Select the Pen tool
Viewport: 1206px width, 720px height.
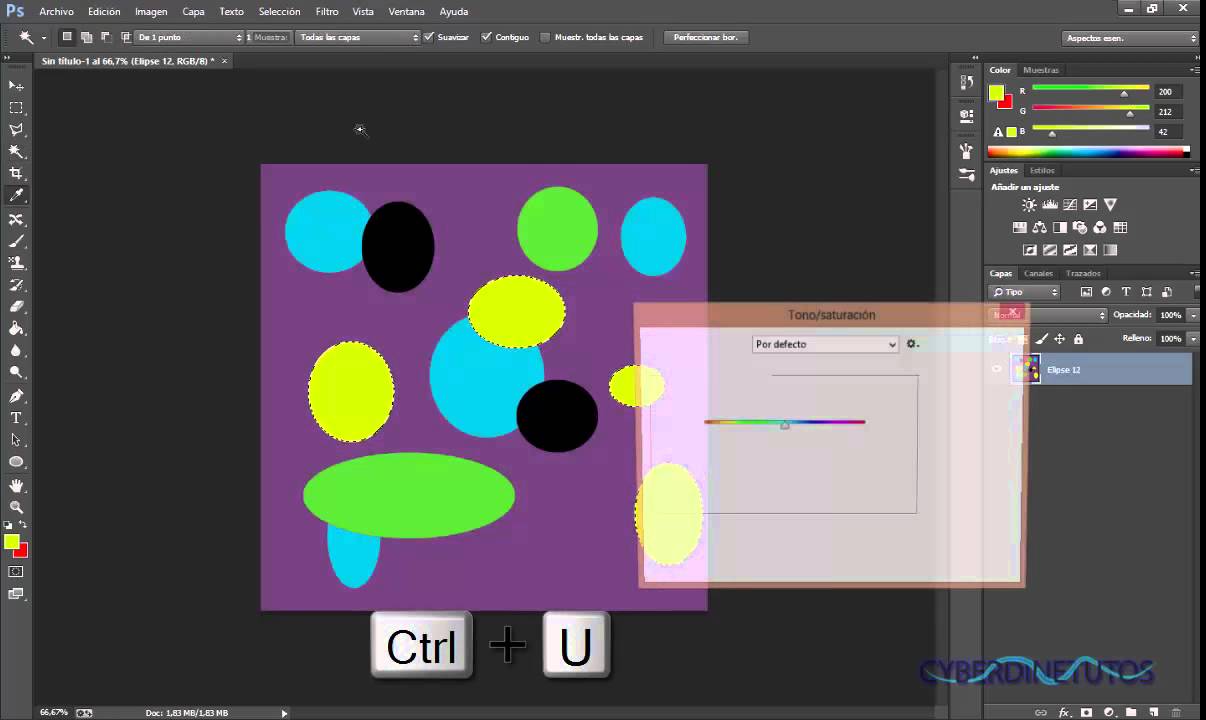(x=16, y=396)
